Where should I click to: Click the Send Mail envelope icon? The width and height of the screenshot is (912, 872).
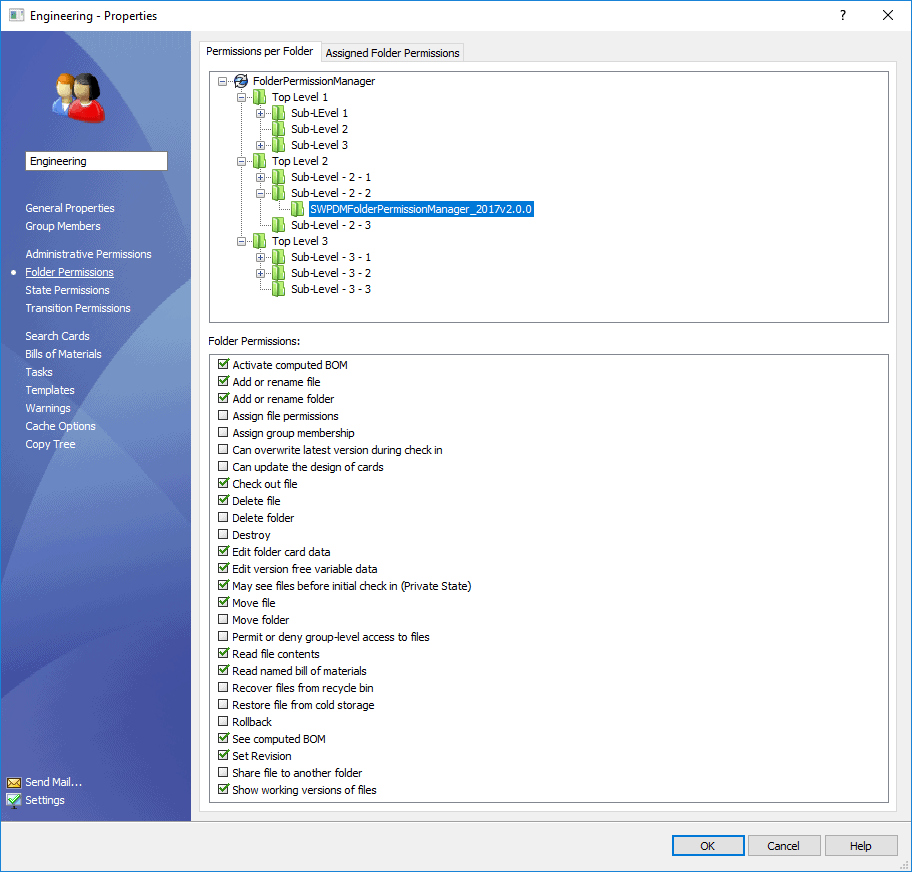pyautogui.click(x=14, y=782)
